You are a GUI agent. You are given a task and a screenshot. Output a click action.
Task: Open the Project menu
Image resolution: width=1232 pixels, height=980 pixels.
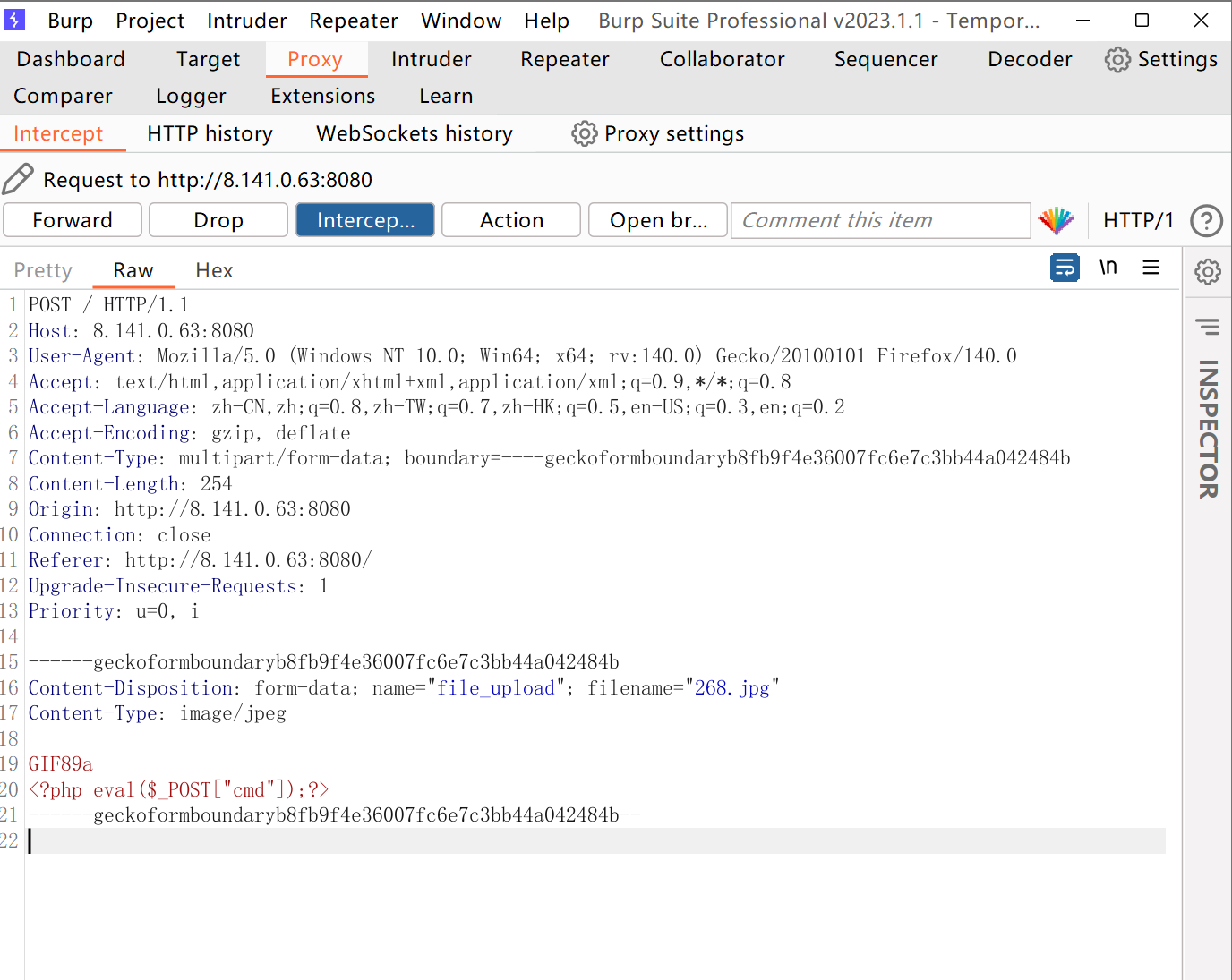coord(150,21)
